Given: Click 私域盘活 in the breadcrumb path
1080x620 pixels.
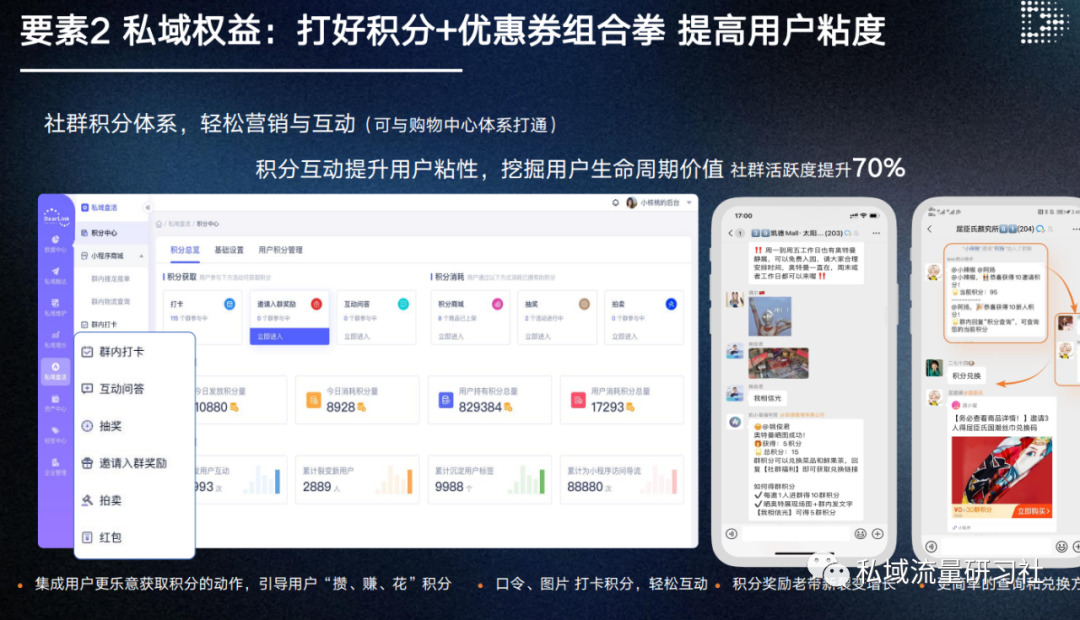Looking at the screenshot, I should tap(180, 224).
